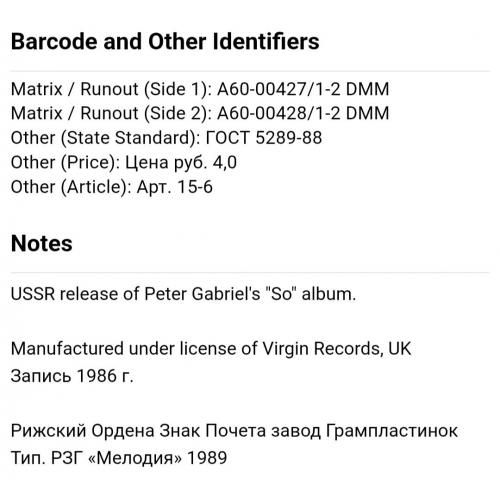Click the Other (State Standard) label
This screenshot has height=500, width=500.
click(x=105, y=138)
